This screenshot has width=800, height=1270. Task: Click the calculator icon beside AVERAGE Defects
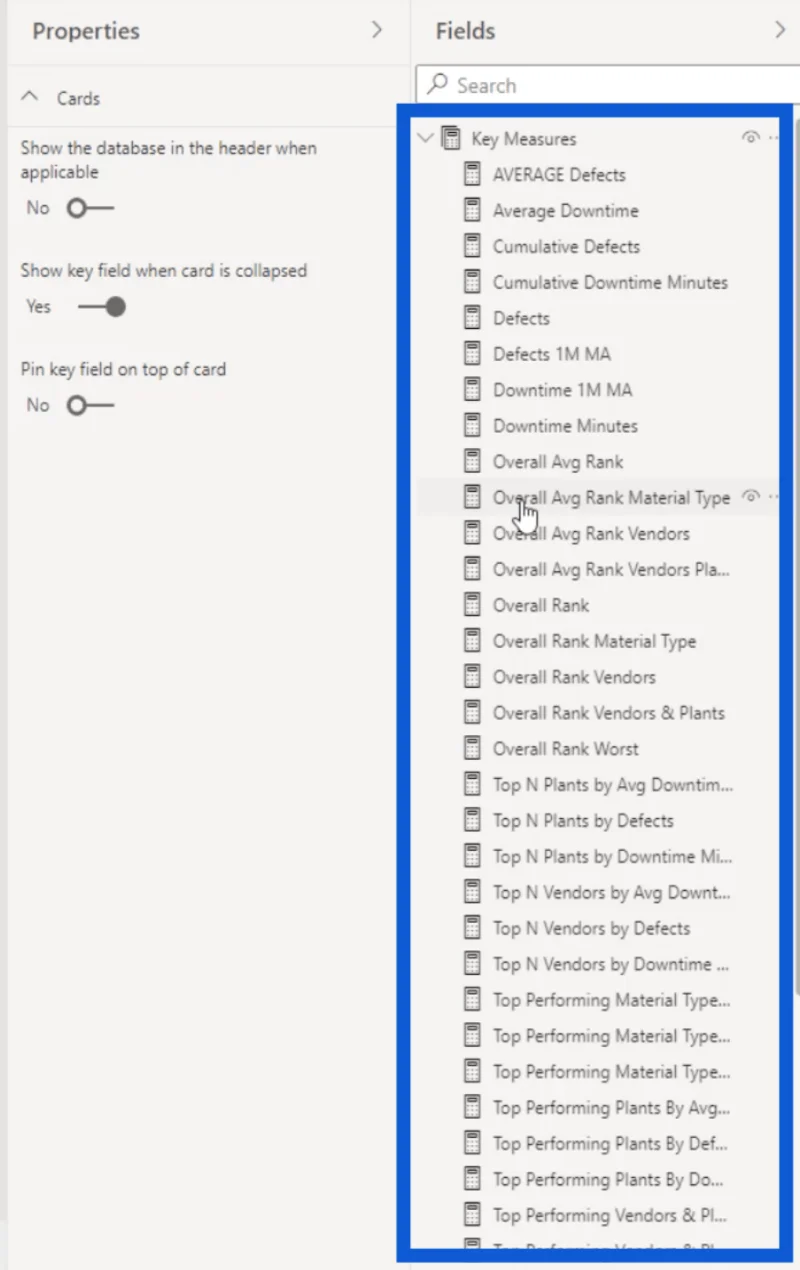pos(473,174)
